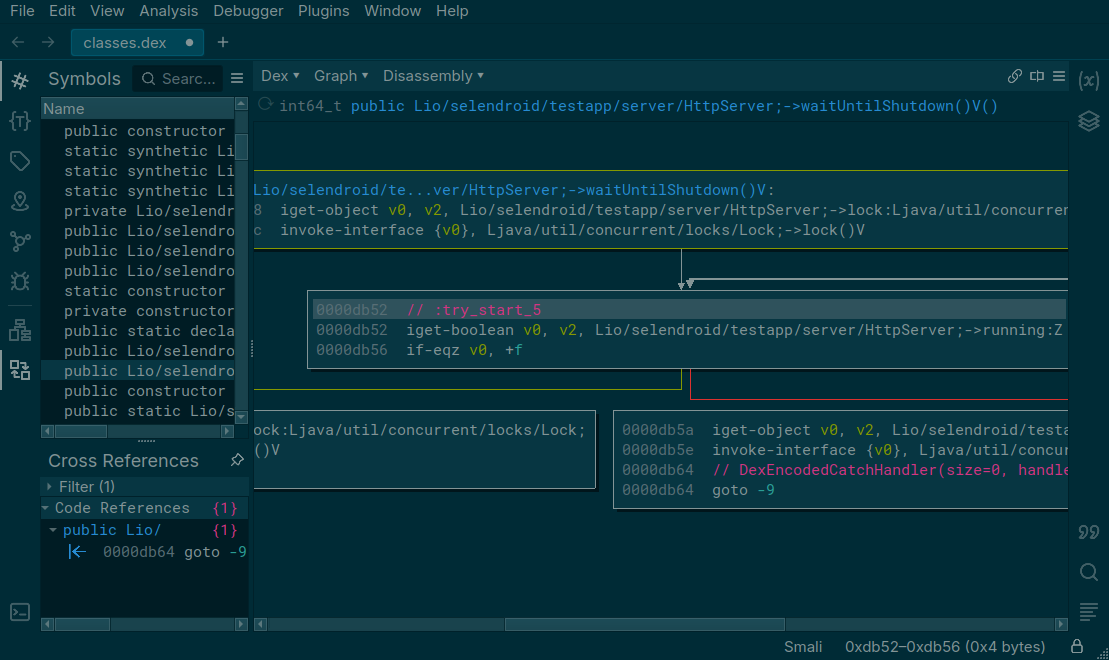Open the Debugger menu

coord(247,11)
